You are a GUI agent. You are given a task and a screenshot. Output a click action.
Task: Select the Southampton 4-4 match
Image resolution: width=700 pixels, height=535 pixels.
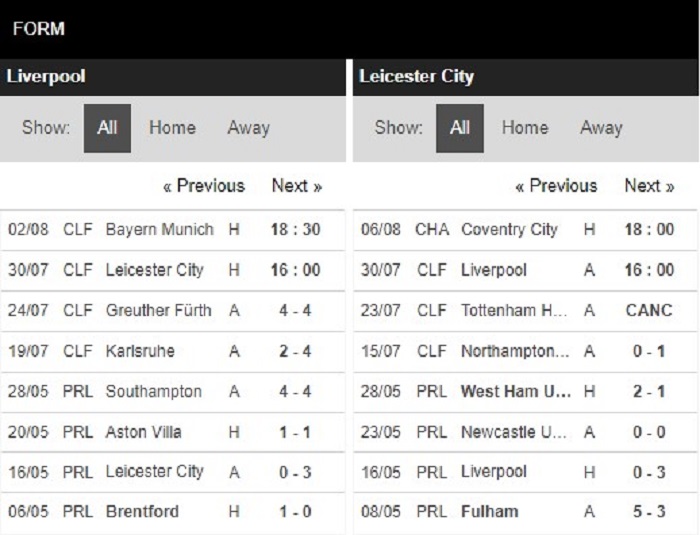172,392
